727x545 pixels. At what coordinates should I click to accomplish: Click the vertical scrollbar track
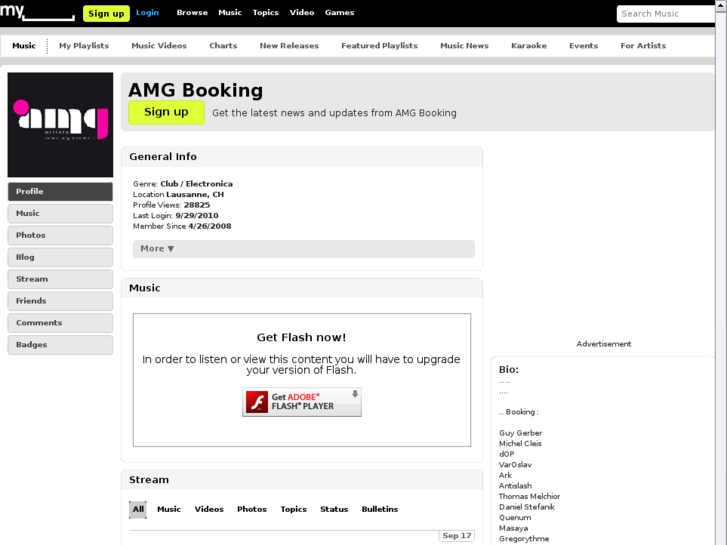coord(721,278)
